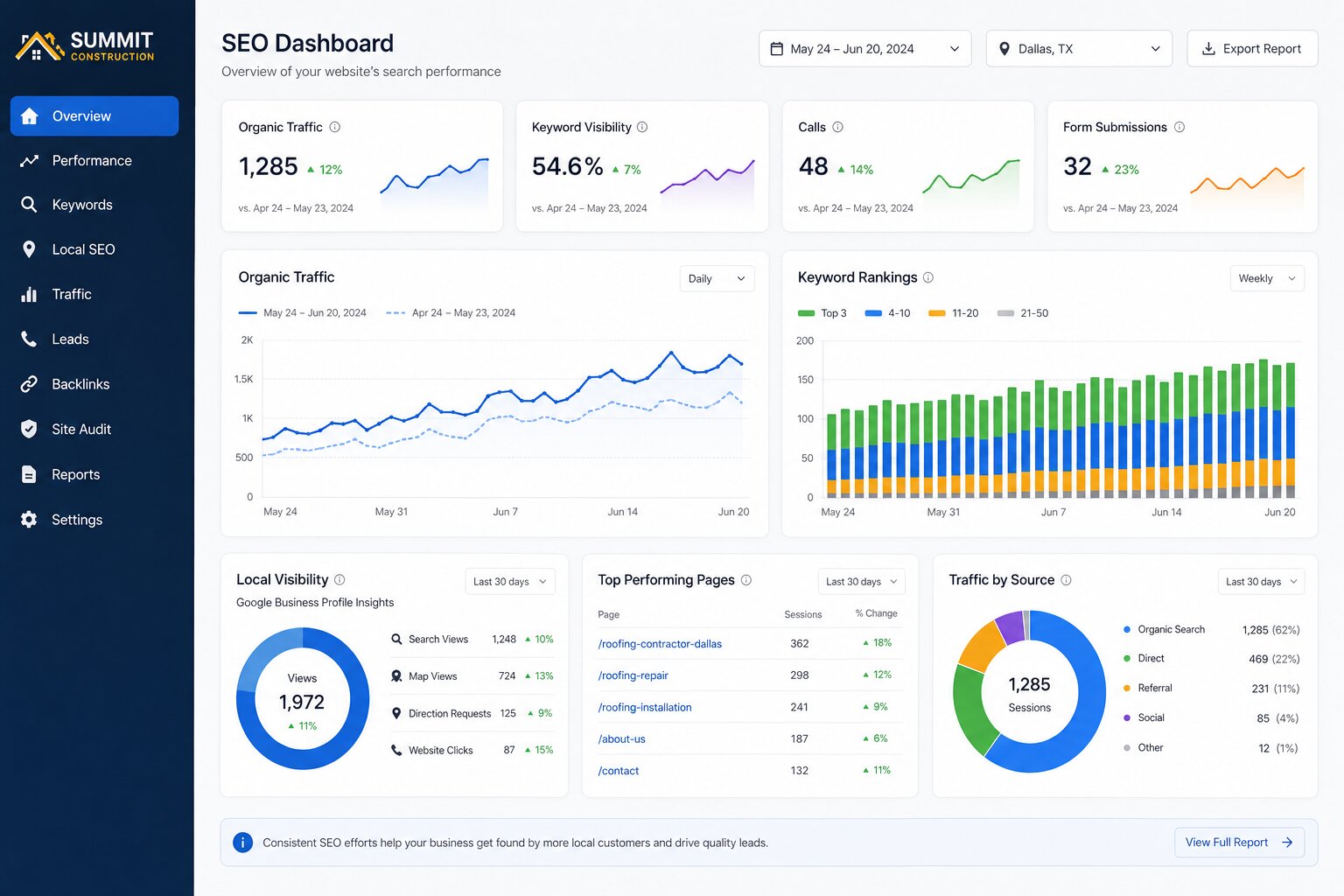The width and height of the screenshot is (1344, 896).
Task: Click the Sessions column header
Action: (802, 614)
